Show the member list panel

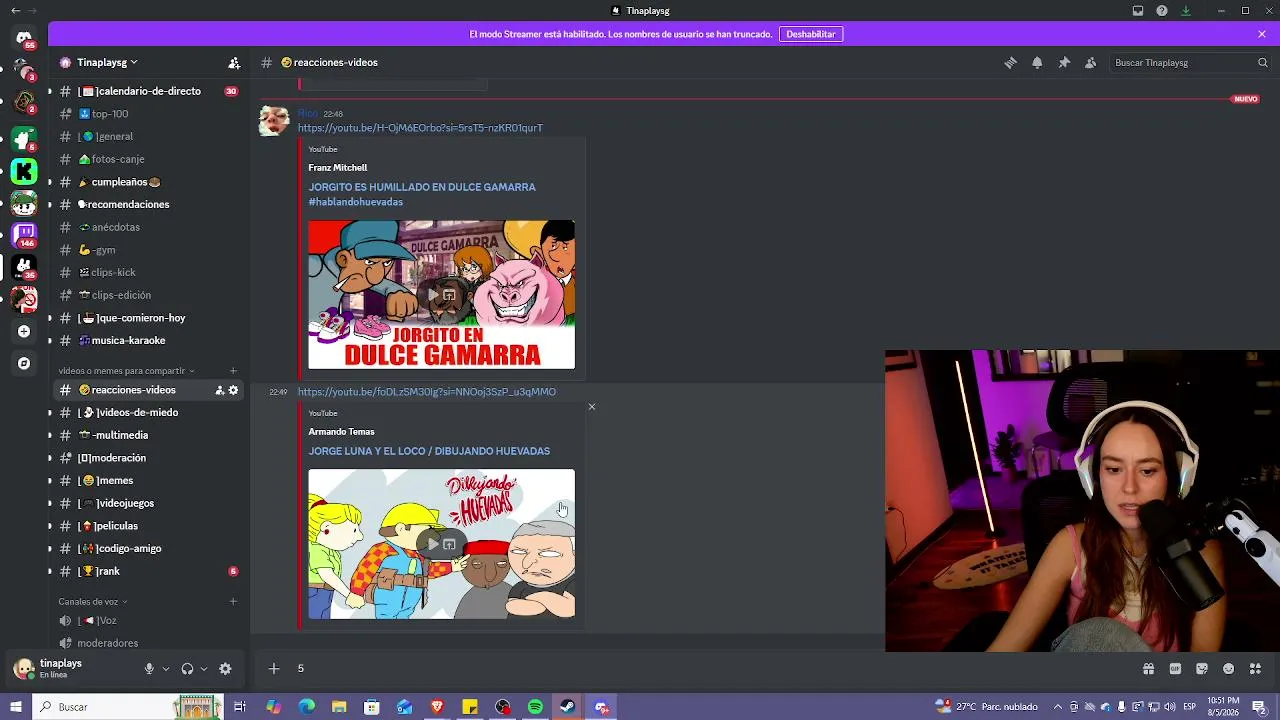(x=1091, y=62)
